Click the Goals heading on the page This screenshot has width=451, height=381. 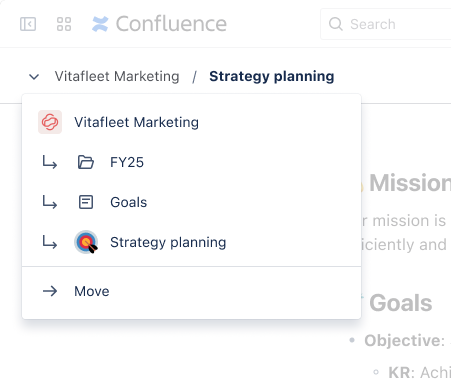[x=401, y=303]
